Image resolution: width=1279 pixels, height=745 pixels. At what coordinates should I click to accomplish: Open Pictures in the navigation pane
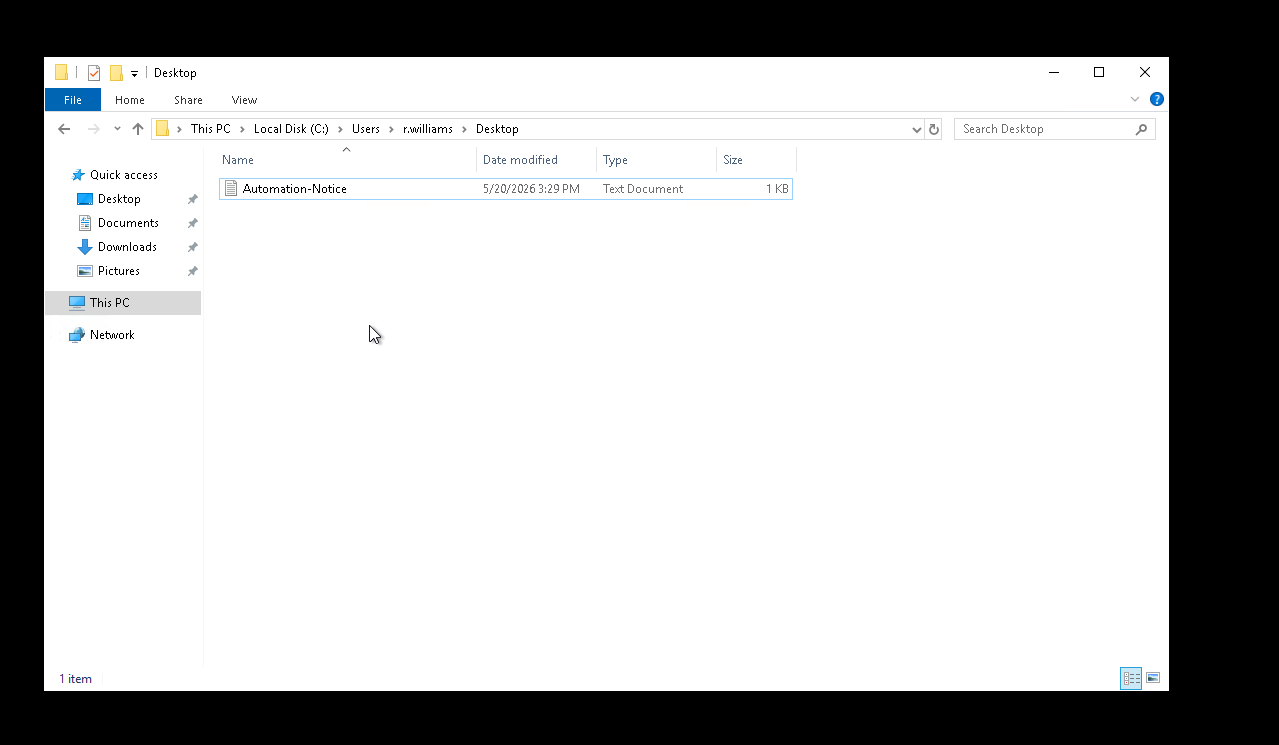[119, 271]
